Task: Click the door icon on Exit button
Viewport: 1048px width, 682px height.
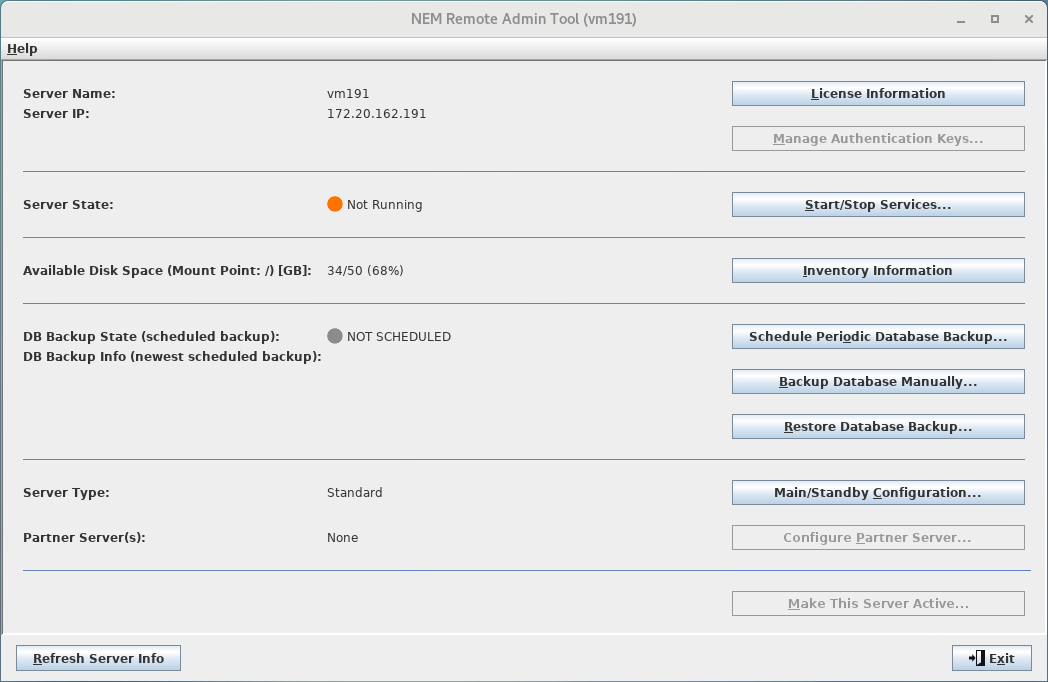Action: [976, 658]
